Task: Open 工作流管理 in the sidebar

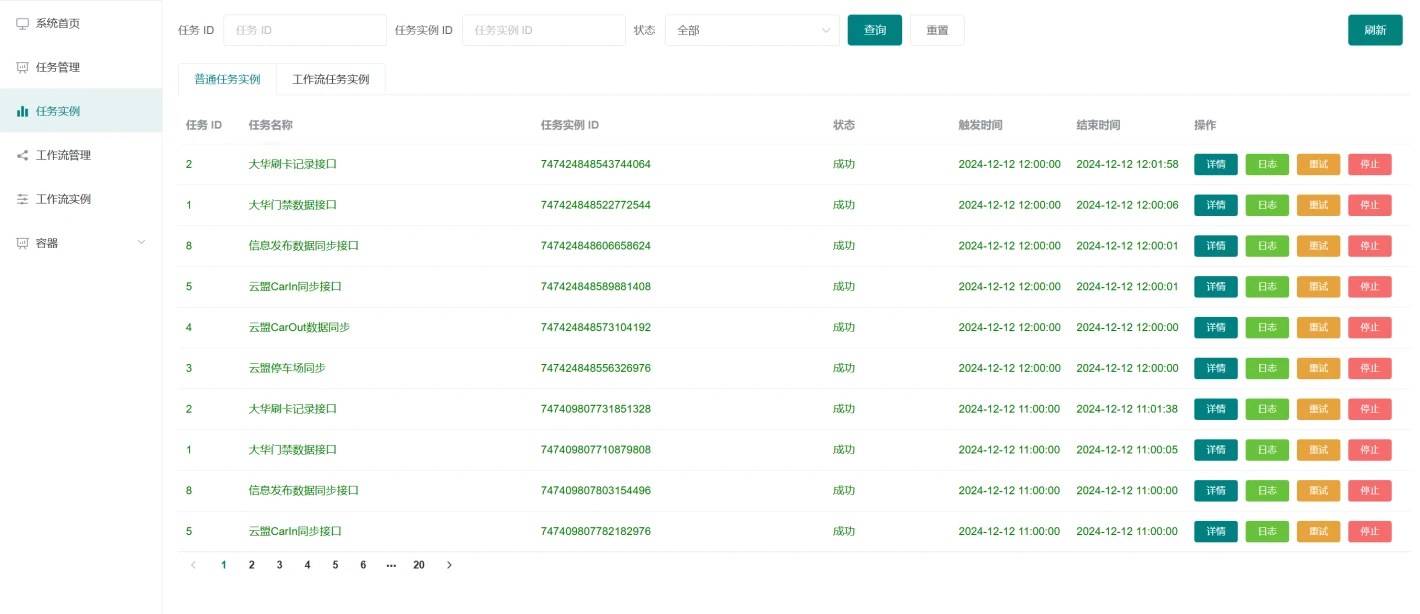Action: click(81, 155)
